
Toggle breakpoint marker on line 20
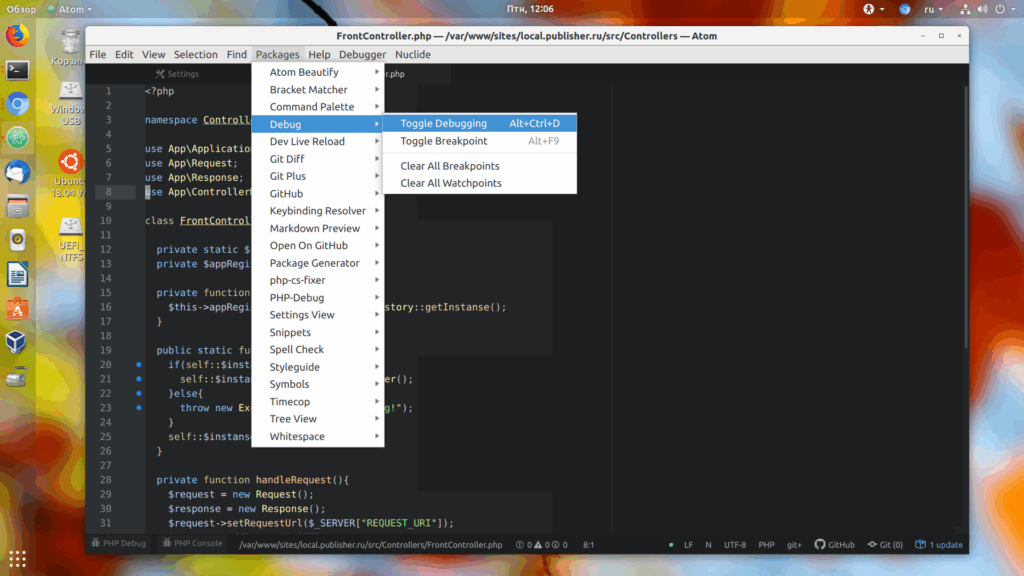tap(139, 364)
